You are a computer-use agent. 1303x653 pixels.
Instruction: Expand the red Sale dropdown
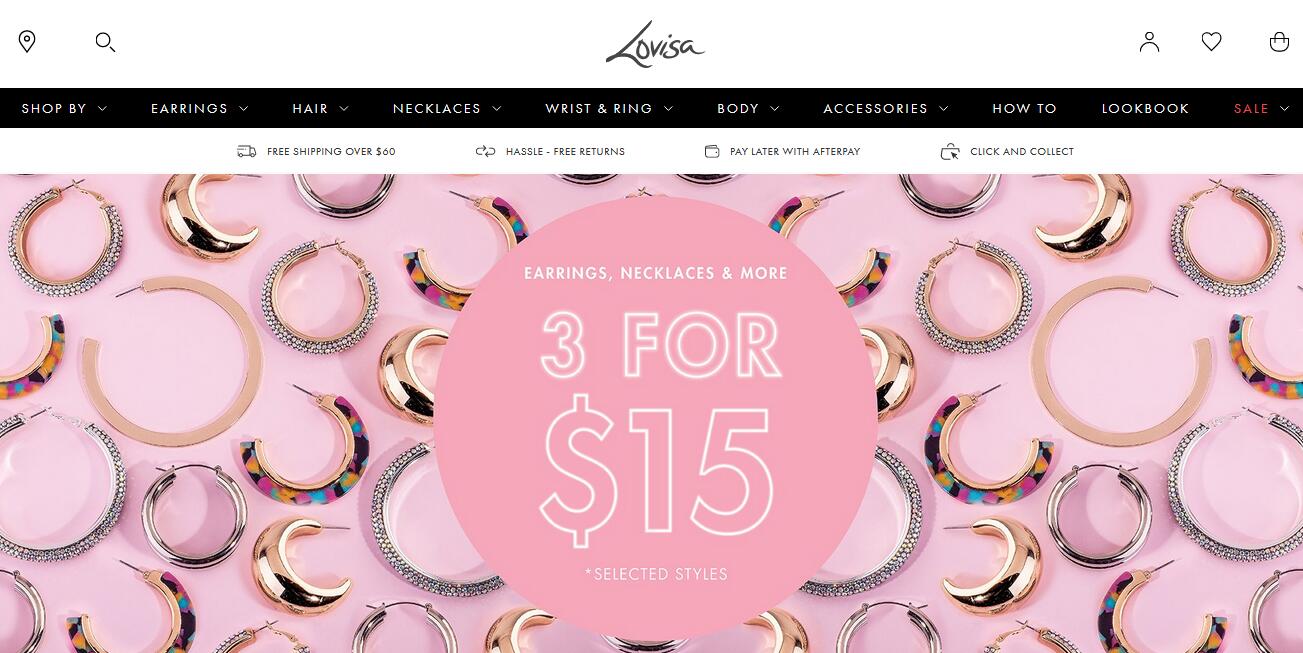1261,108
